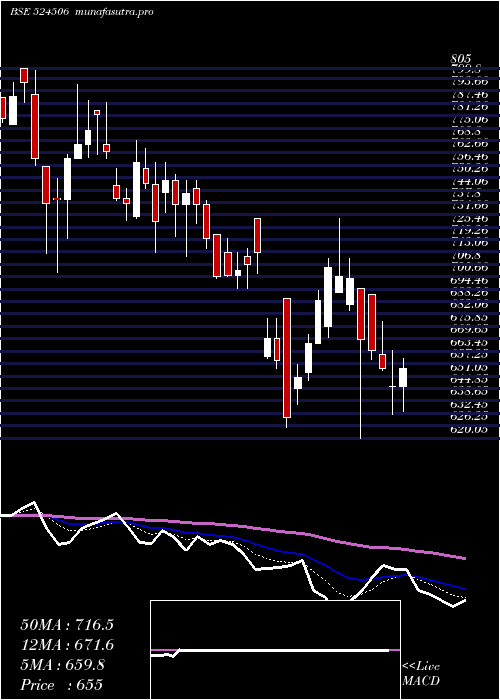Click the Price : 655 value
The width and height of the screenshot is (500, 700).
click(62, 685)
